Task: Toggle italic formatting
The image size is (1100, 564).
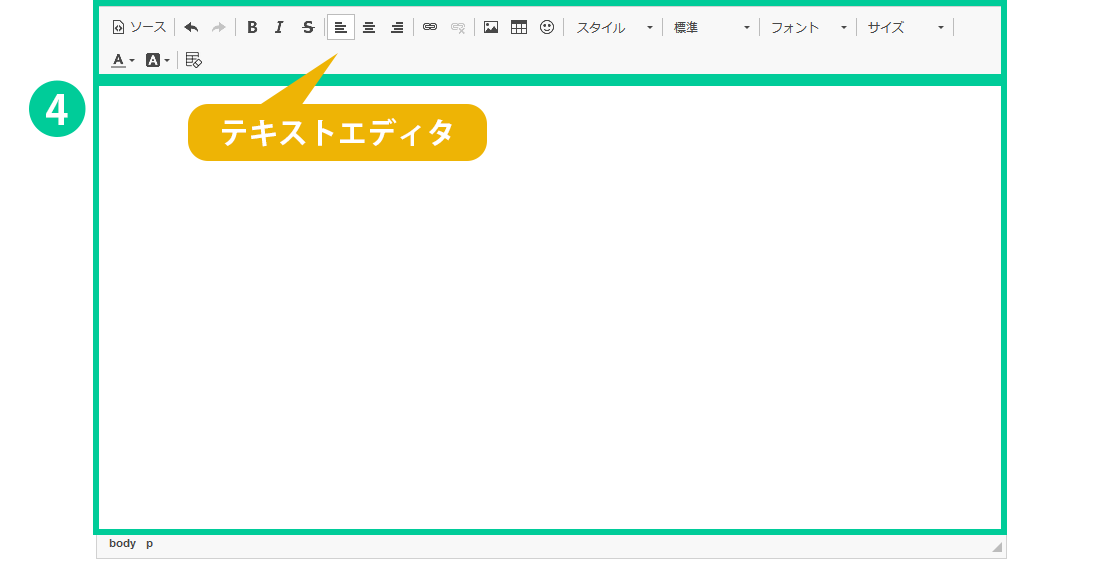Action: (x=280, y=27)
